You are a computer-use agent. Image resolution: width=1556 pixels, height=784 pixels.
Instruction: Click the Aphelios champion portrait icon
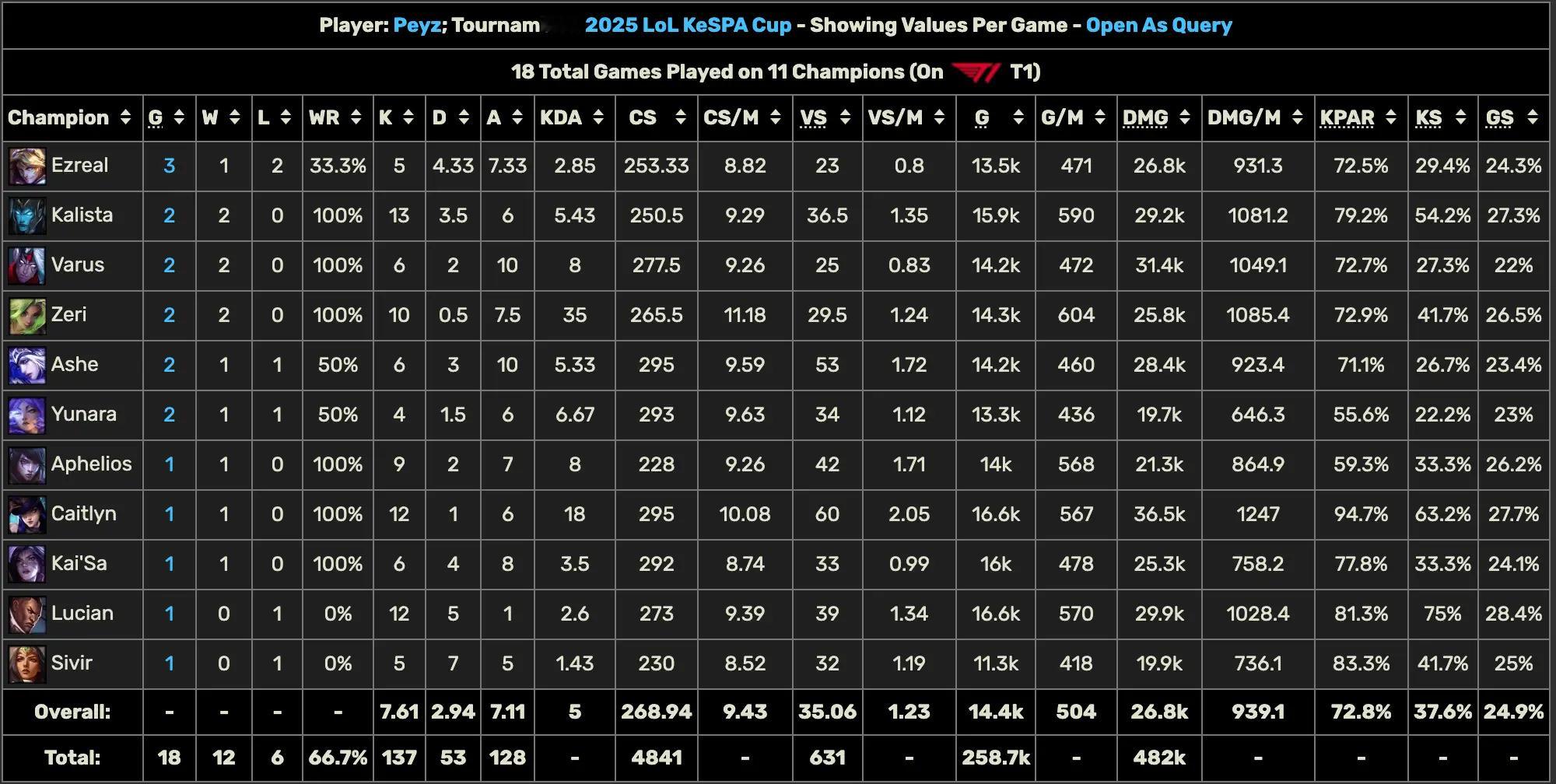click(26, 465)
